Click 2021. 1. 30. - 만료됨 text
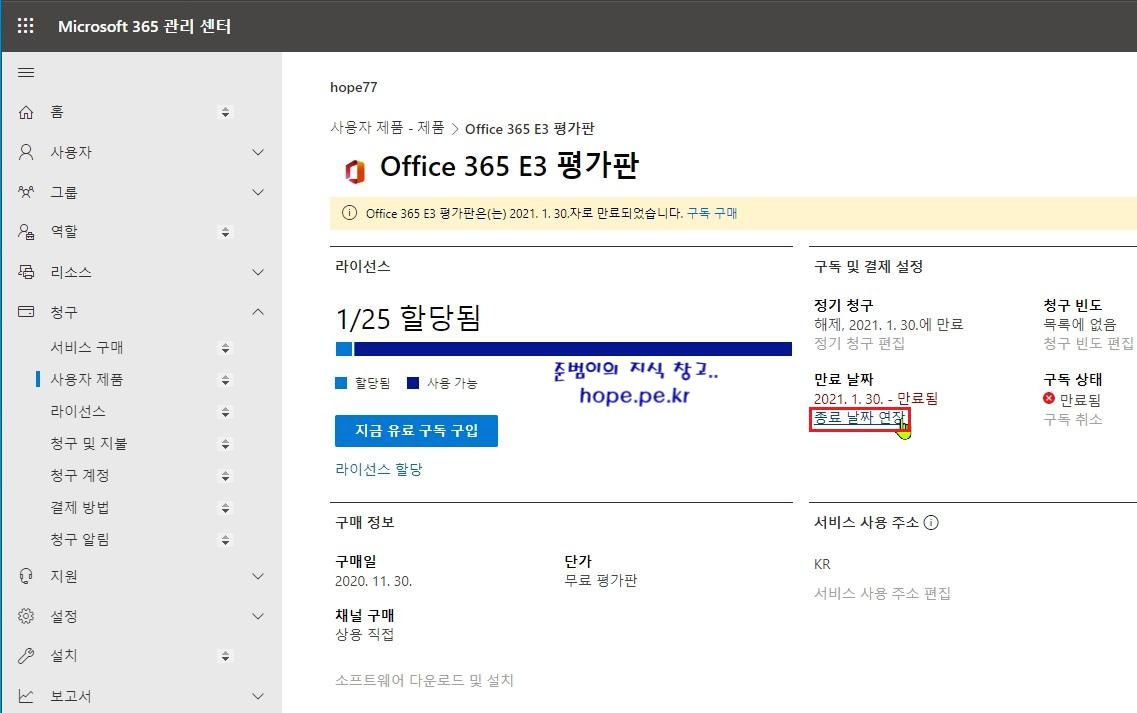 tap(875, 398)
